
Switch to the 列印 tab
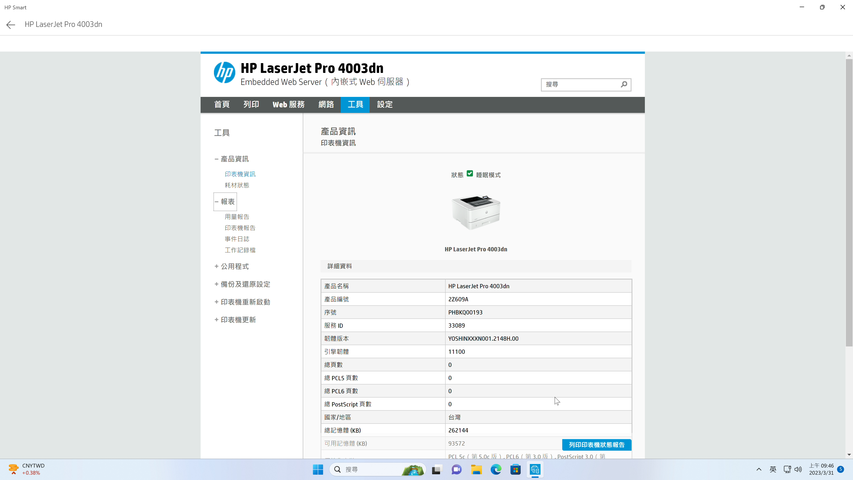tap(251, 104)
